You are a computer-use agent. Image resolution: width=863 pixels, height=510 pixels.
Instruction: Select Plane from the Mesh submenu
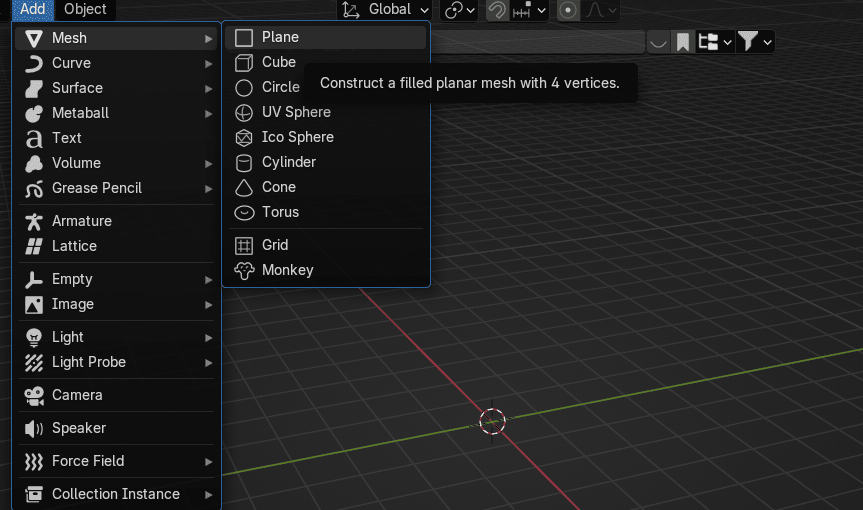click(280, 37)
